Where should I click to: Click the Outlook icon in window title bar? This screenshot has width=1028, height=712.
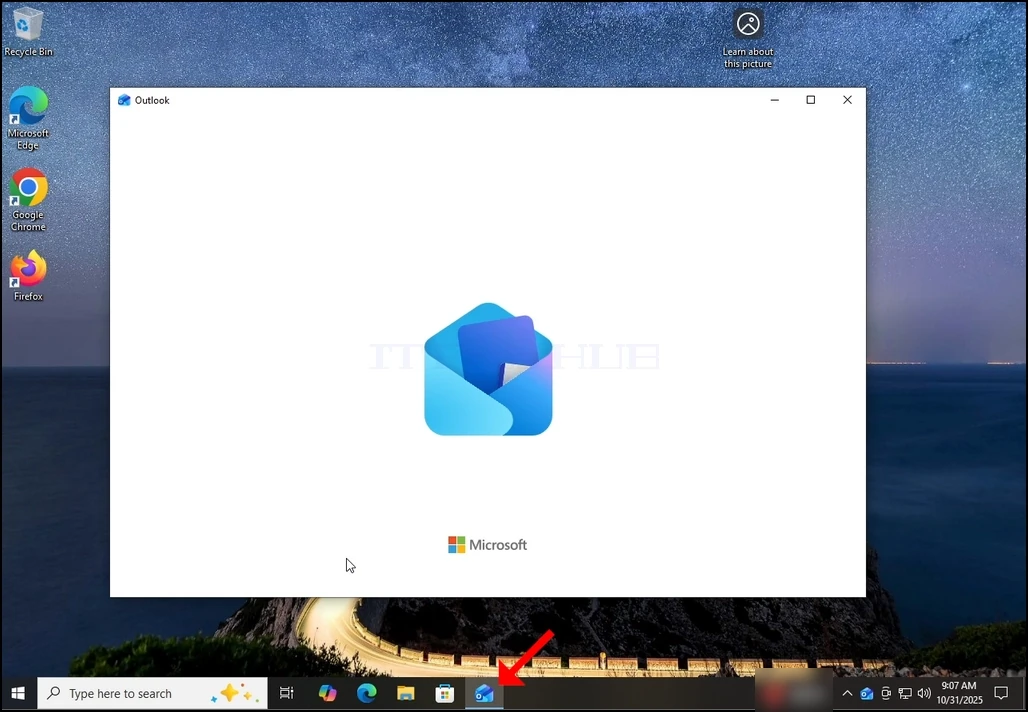point(124,100)
